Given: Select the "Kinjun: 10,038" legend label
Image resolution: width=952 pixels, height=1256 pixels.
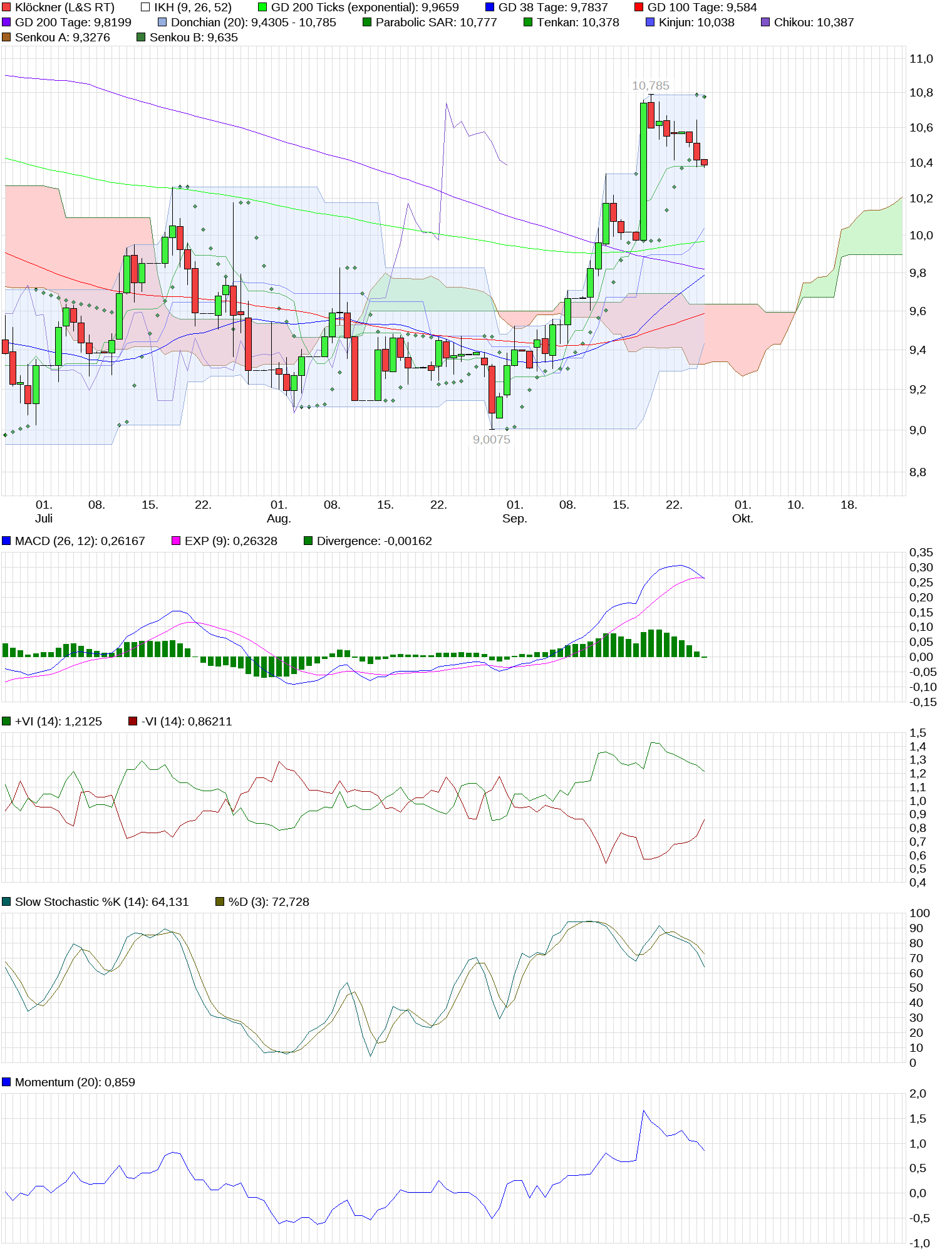Looking at the screenshot, I should pos(696,23).
